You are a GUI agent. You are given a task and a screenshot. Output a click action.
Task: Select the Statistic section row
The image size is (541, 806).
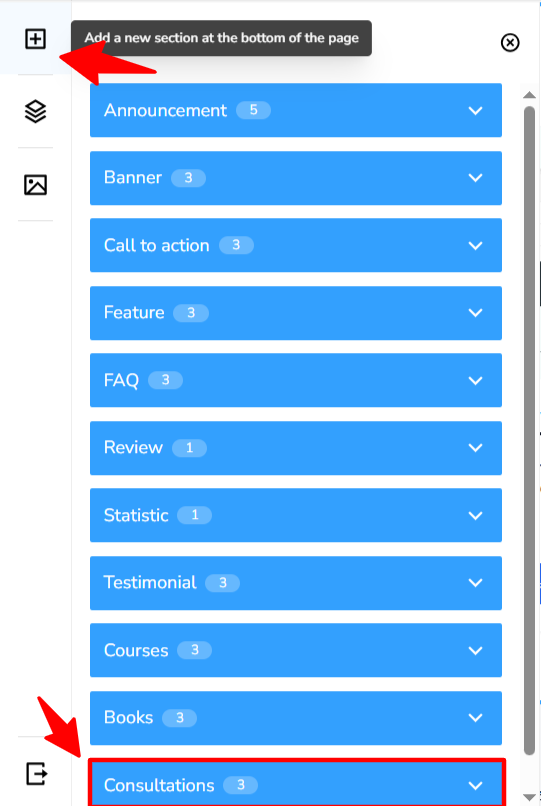(x=296, y=515)
